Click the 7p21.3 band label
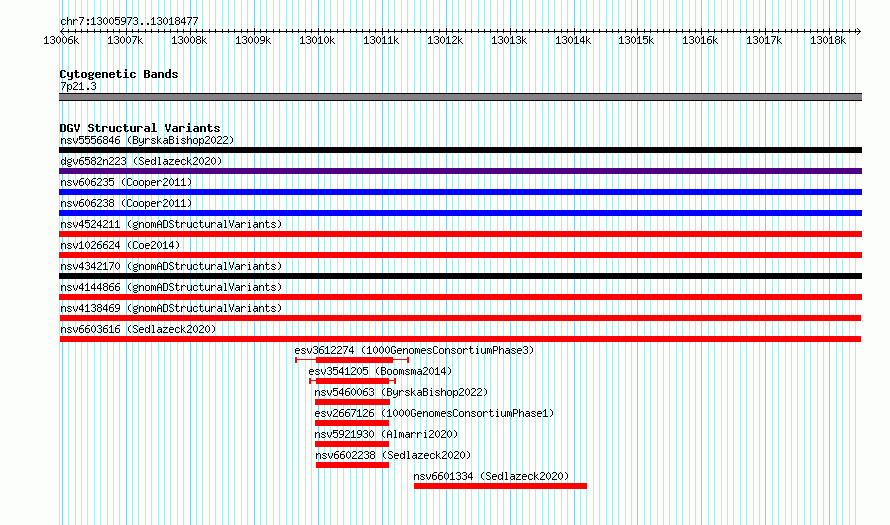This screenshot has height=525, width=890. click(x=78, y=87)
